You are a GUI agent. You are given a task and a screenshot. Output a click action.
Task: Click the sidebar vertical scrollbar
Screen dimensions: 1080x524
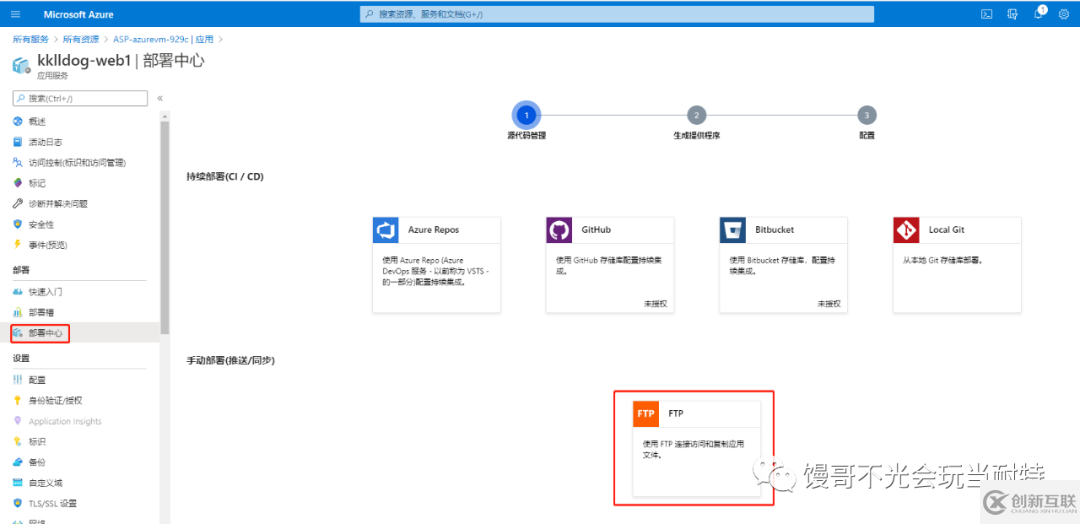tap(164, 227)
